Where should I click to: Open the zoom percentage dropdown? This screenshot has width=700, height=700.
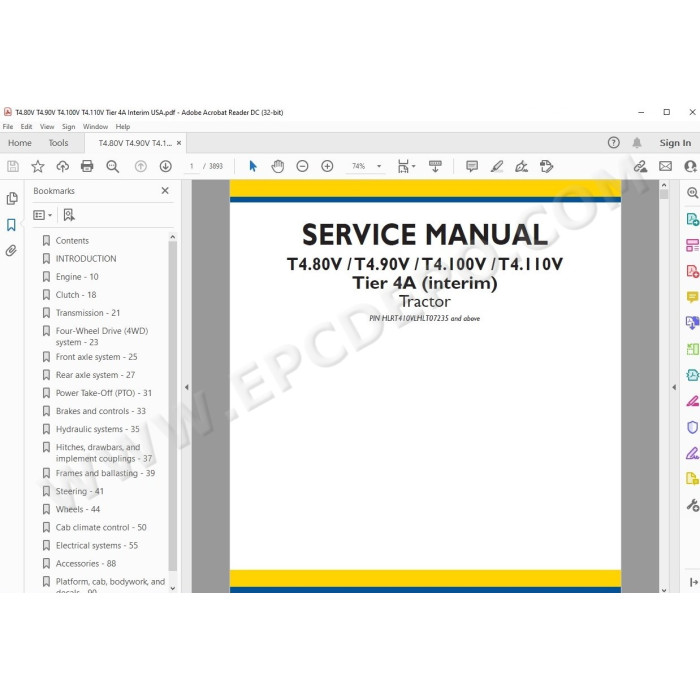(x=379, y=167)
